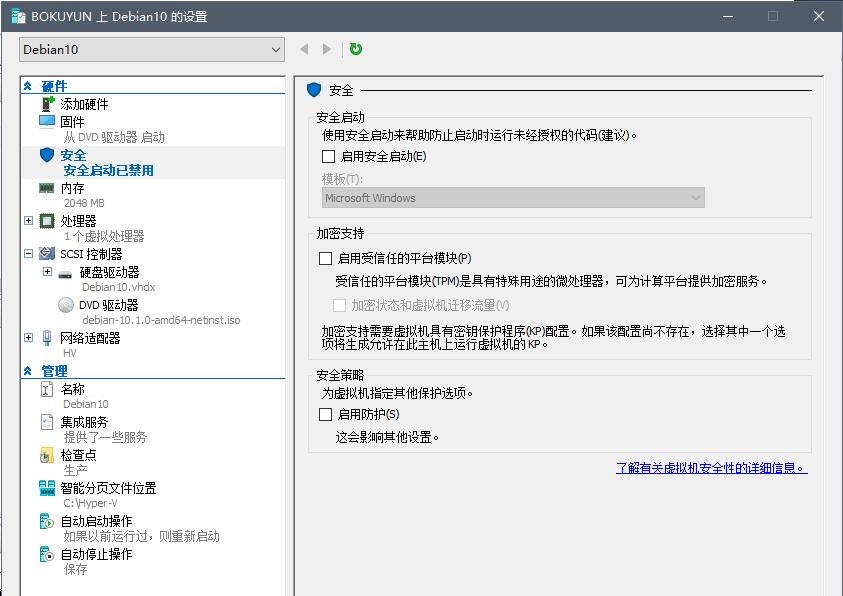843x596 pixels.
Task: Click the DVD drive (DVD 驱动器) disc icon
Action: point(66,305)
